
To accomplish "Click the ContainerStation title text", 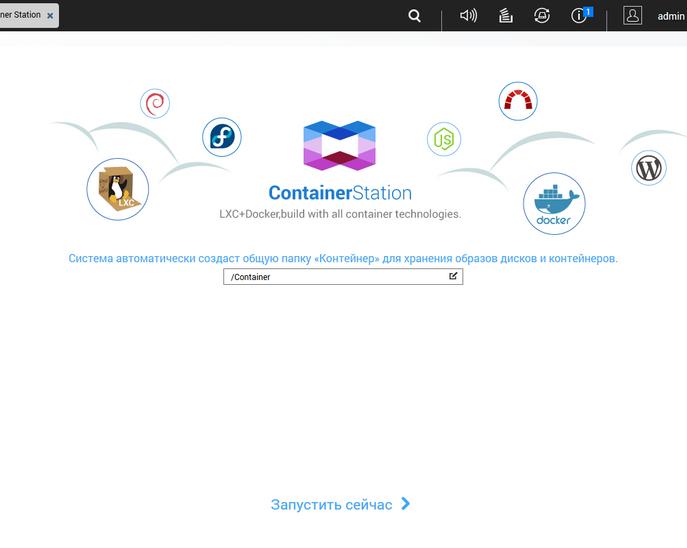I will coord(340,193).
